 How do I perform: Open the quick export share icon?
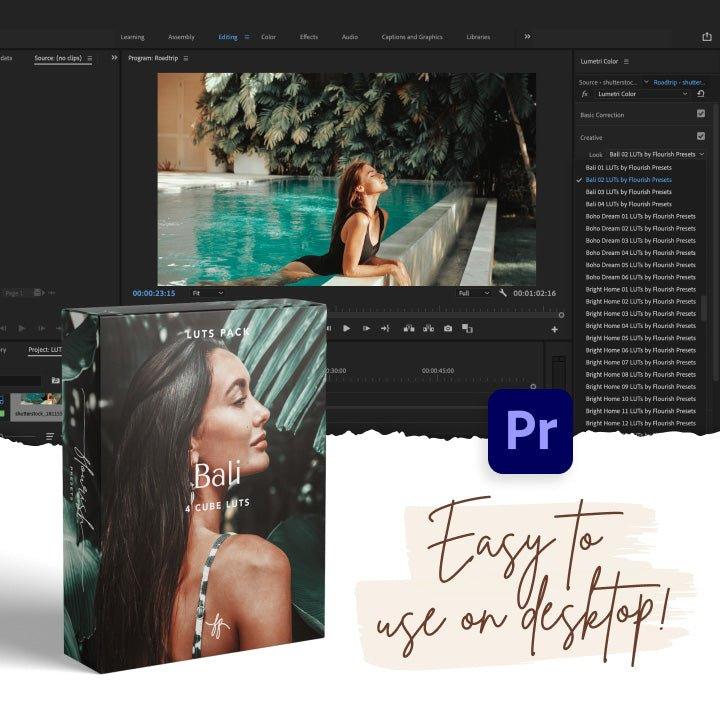pos(707,37)
